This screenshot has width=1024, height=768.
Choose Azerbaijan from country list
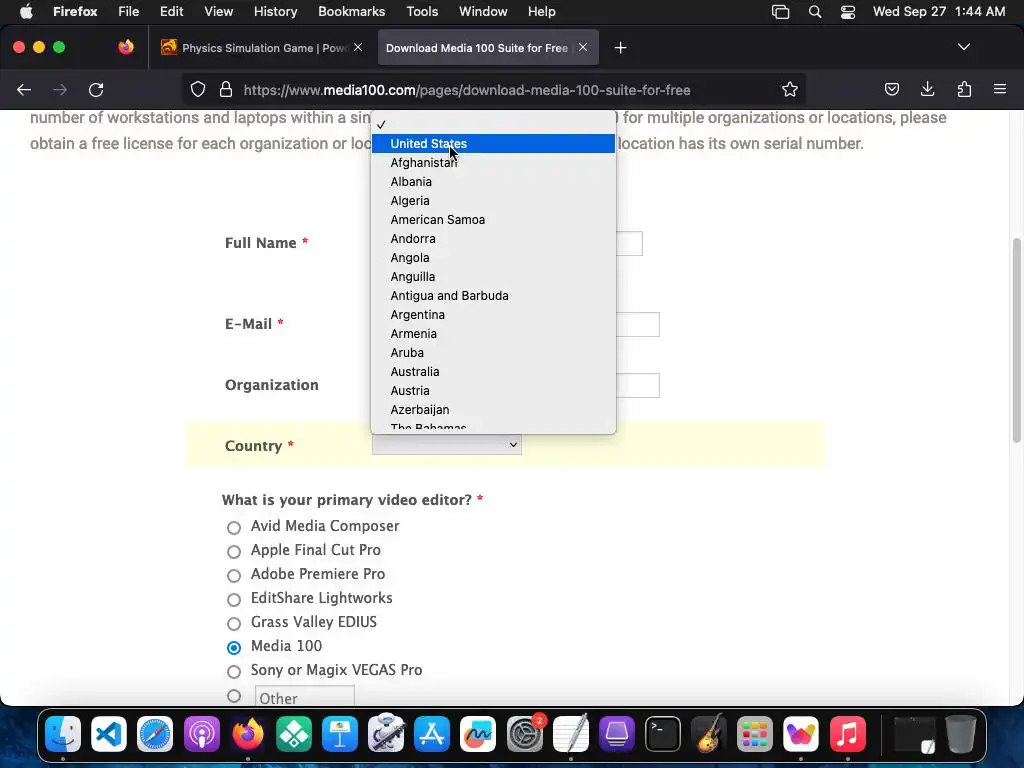(x=493, y=409)
